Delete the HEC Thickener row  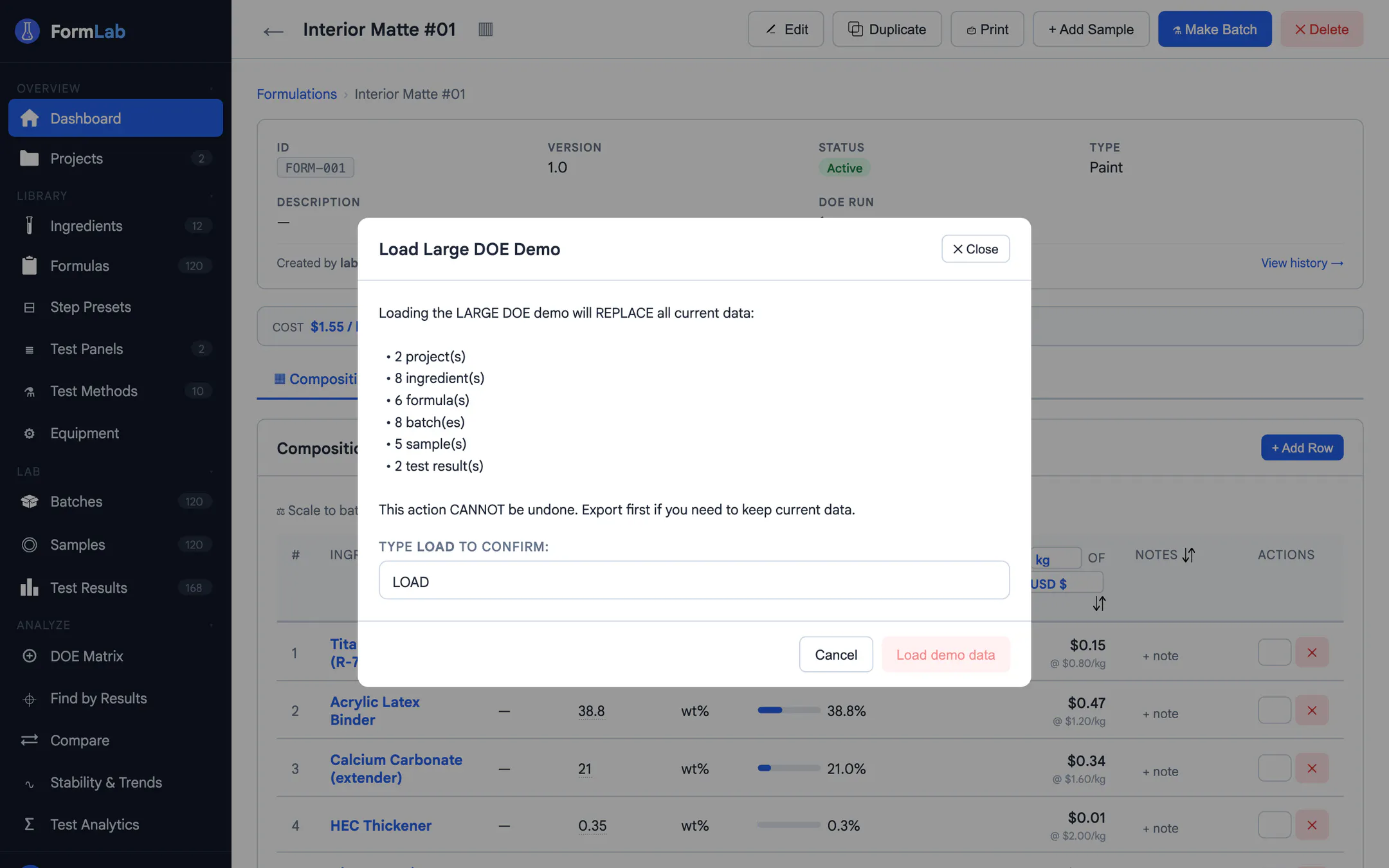tap(1312, 825)
